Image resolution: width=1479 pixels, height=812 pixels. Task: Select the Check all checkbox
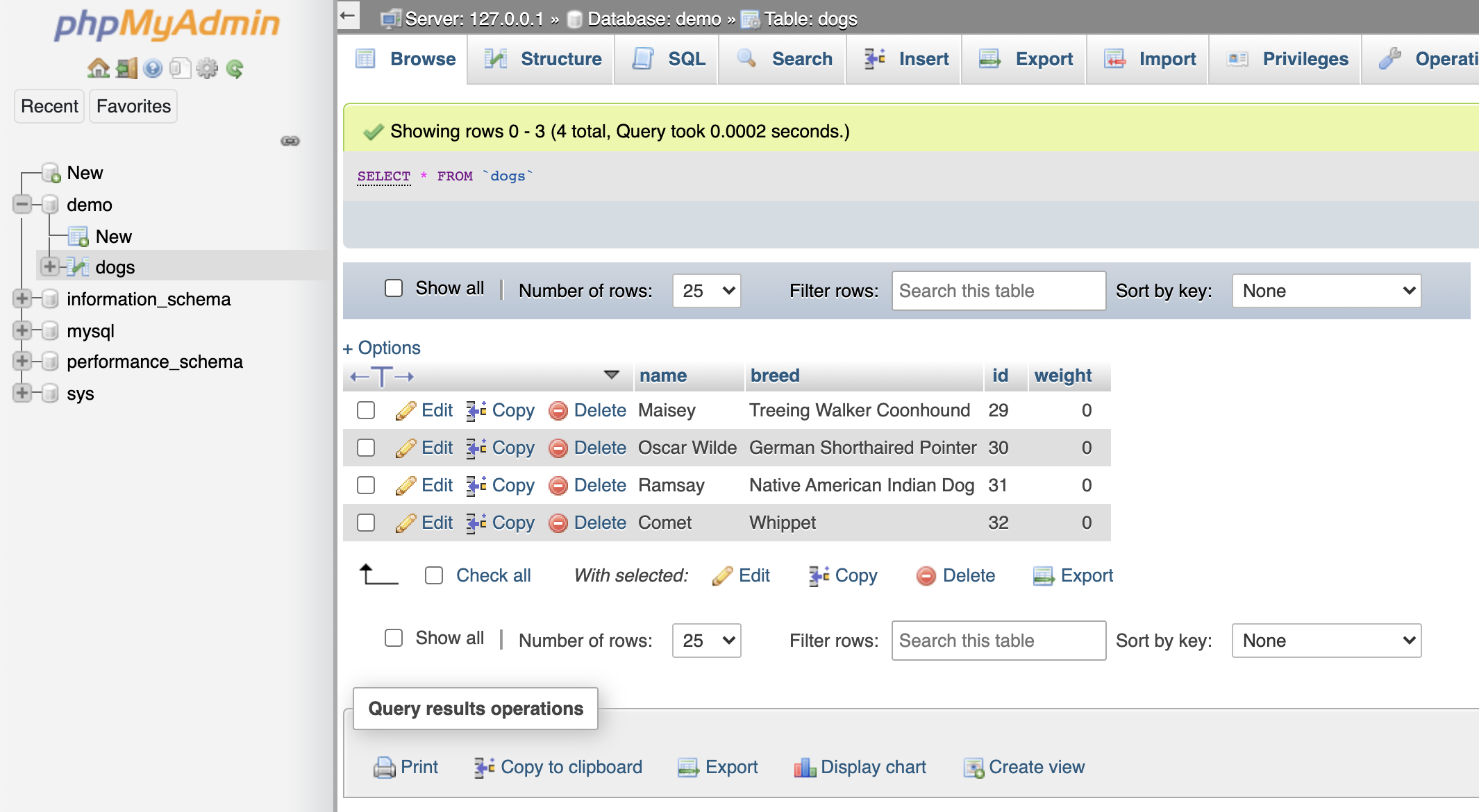[434, 575]
